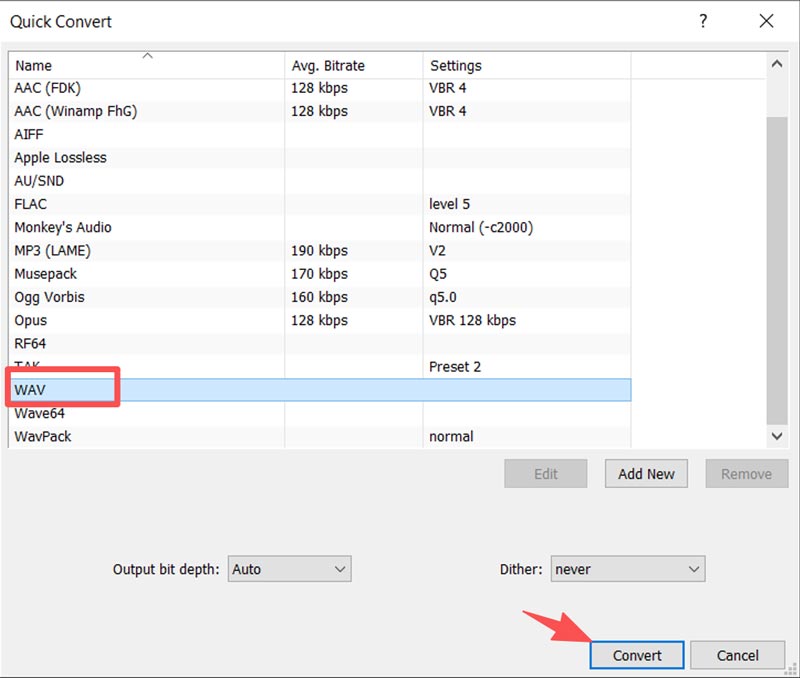Viewport: 800px width, 678px height.
Task: Select the AU/SND preset
Action: click(x=319, y=181)
